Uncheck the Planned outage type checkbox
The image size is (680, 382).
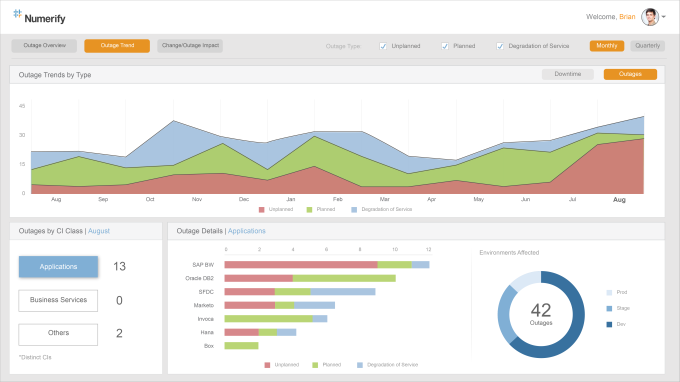coord(445,46)
